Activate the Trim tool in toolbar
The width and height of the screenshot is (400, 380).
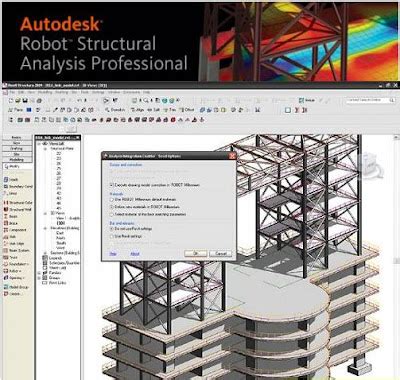(170, 110)
